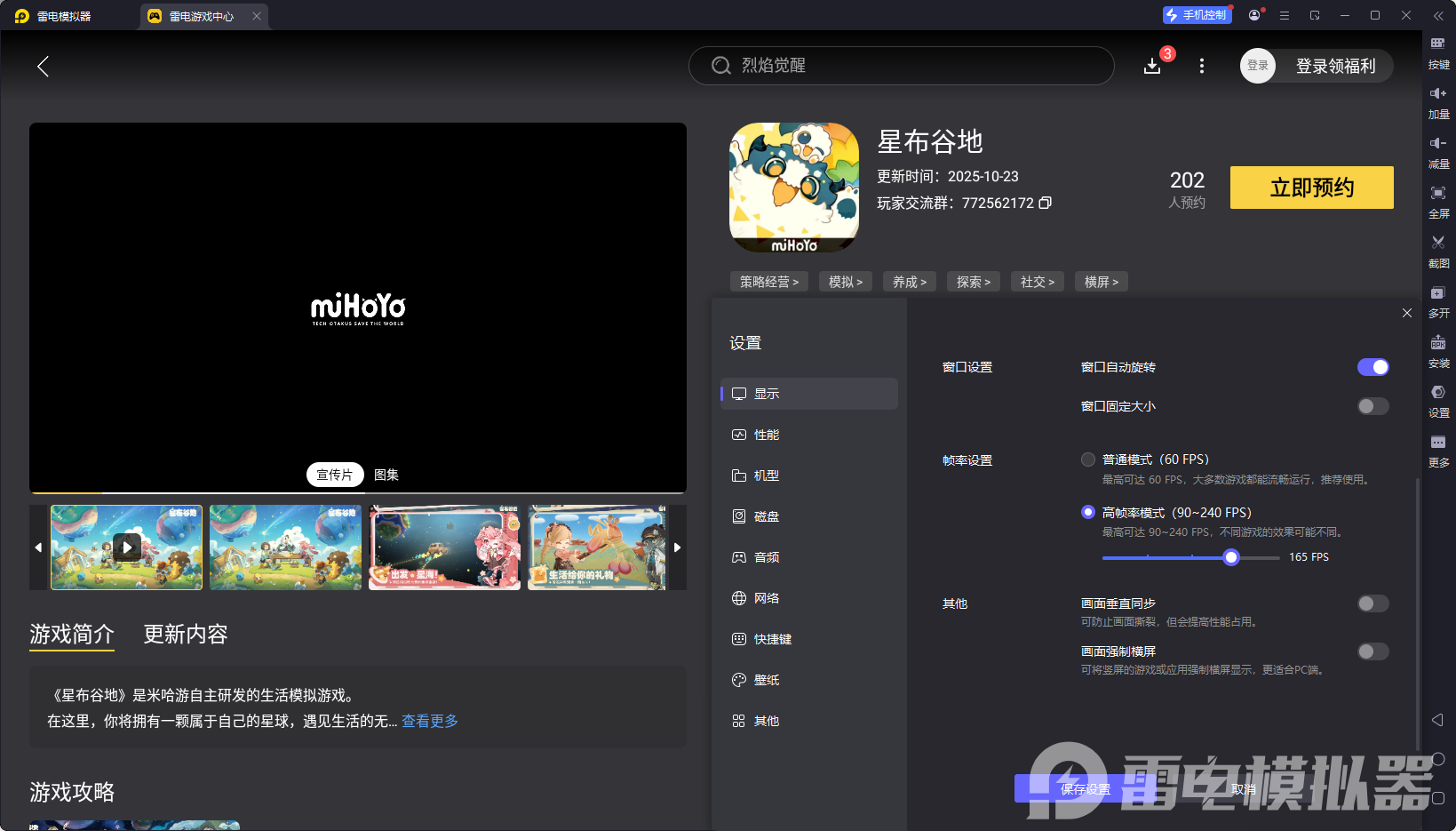The width and height of the screenshot is (1456, 831).
Task: Click the right carousel arrow
Action: point(677,547)
